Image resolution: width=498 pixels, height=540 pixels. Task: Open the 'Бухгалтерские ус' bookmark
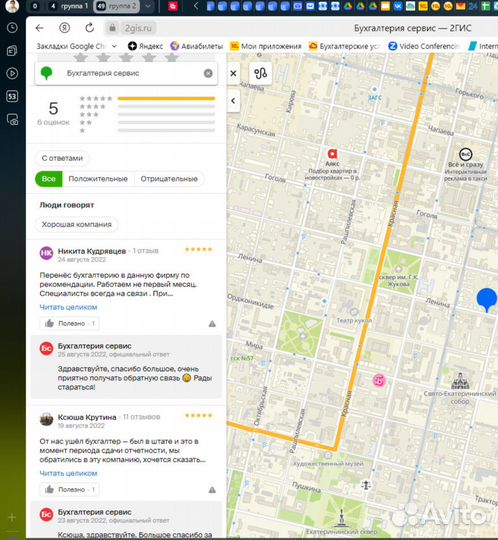click(344, 46)
